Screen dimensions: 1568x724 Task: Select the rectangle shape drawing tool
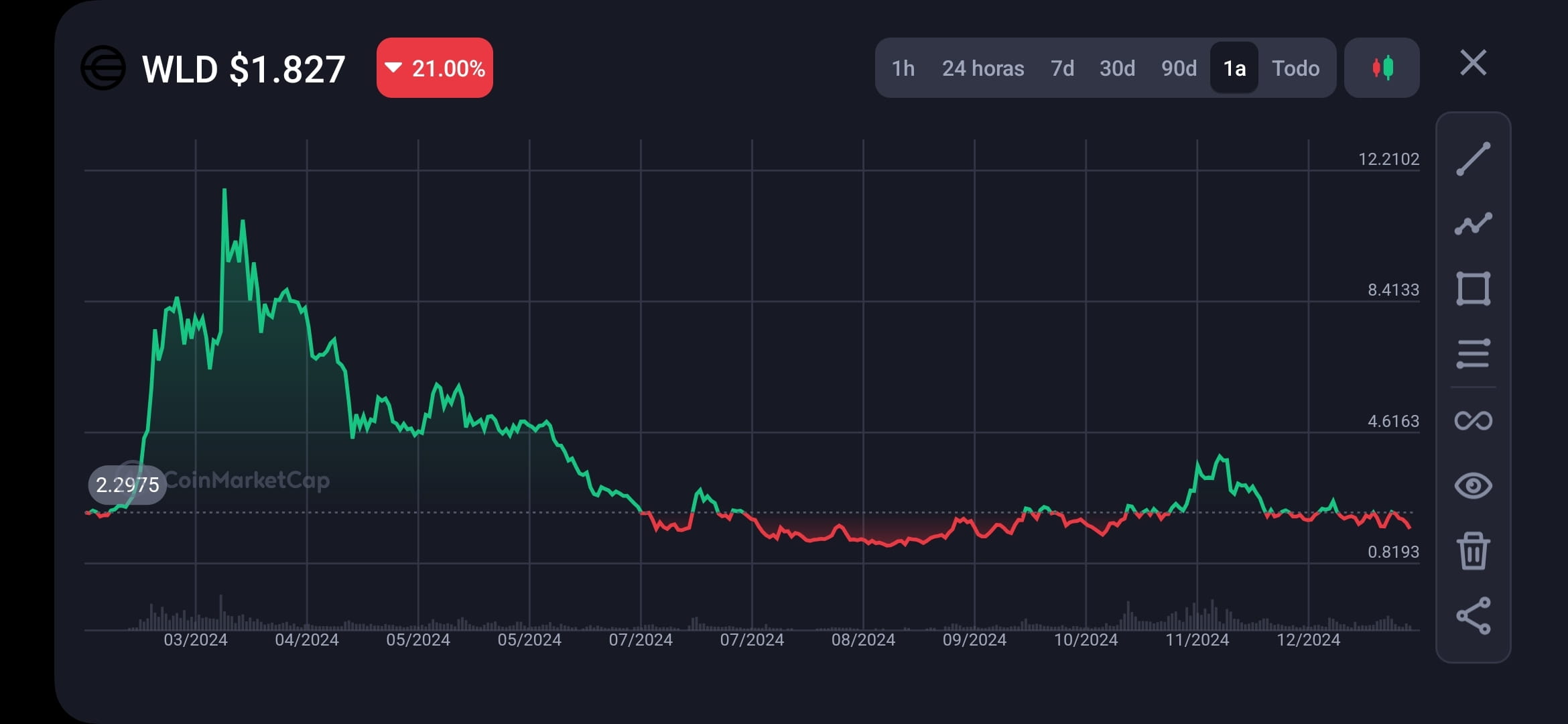click(1473, 289)
